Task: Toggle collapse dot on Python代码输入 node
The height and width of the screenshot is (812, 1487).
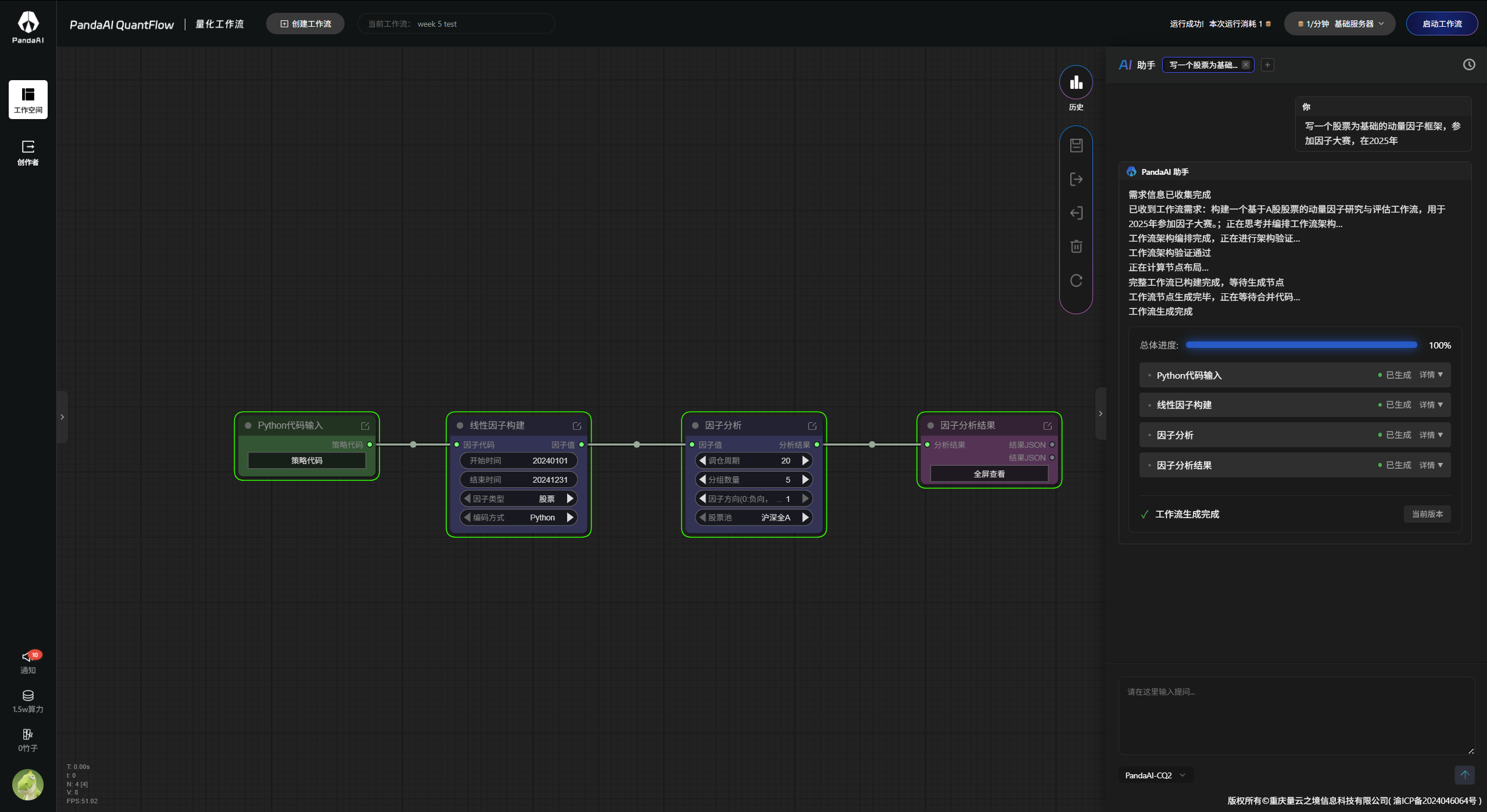Action: coord(248,426)
